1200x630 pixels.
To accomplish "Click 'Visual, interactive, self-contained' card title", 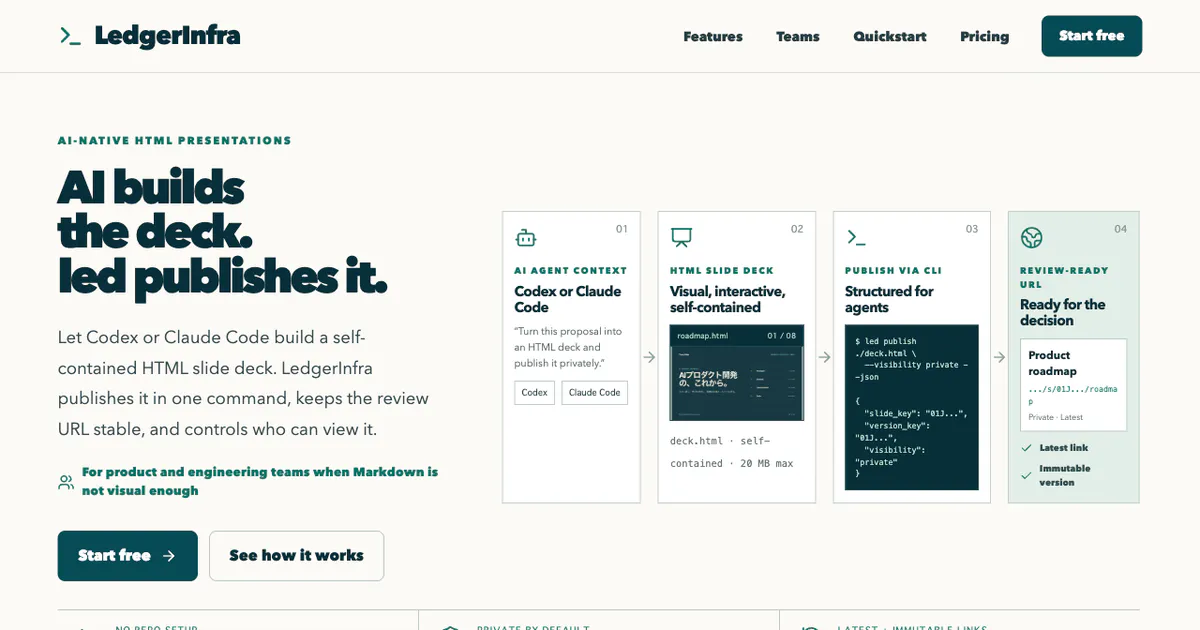I will pyautogui.click(x=728, y=299).
